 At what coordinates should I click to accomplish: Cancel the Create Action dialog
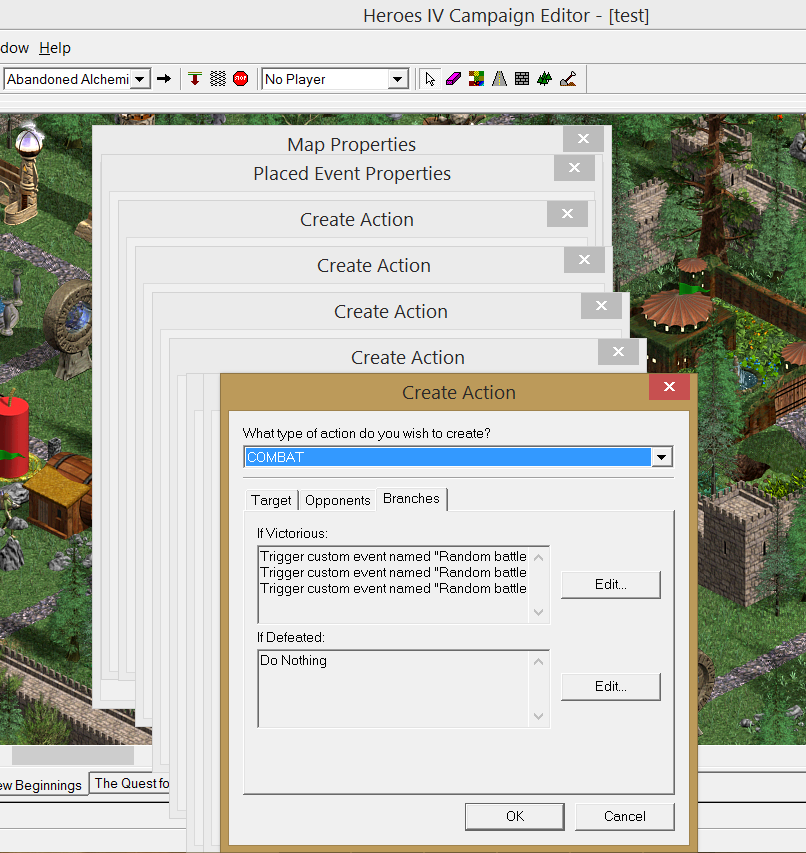coord(624,816)
